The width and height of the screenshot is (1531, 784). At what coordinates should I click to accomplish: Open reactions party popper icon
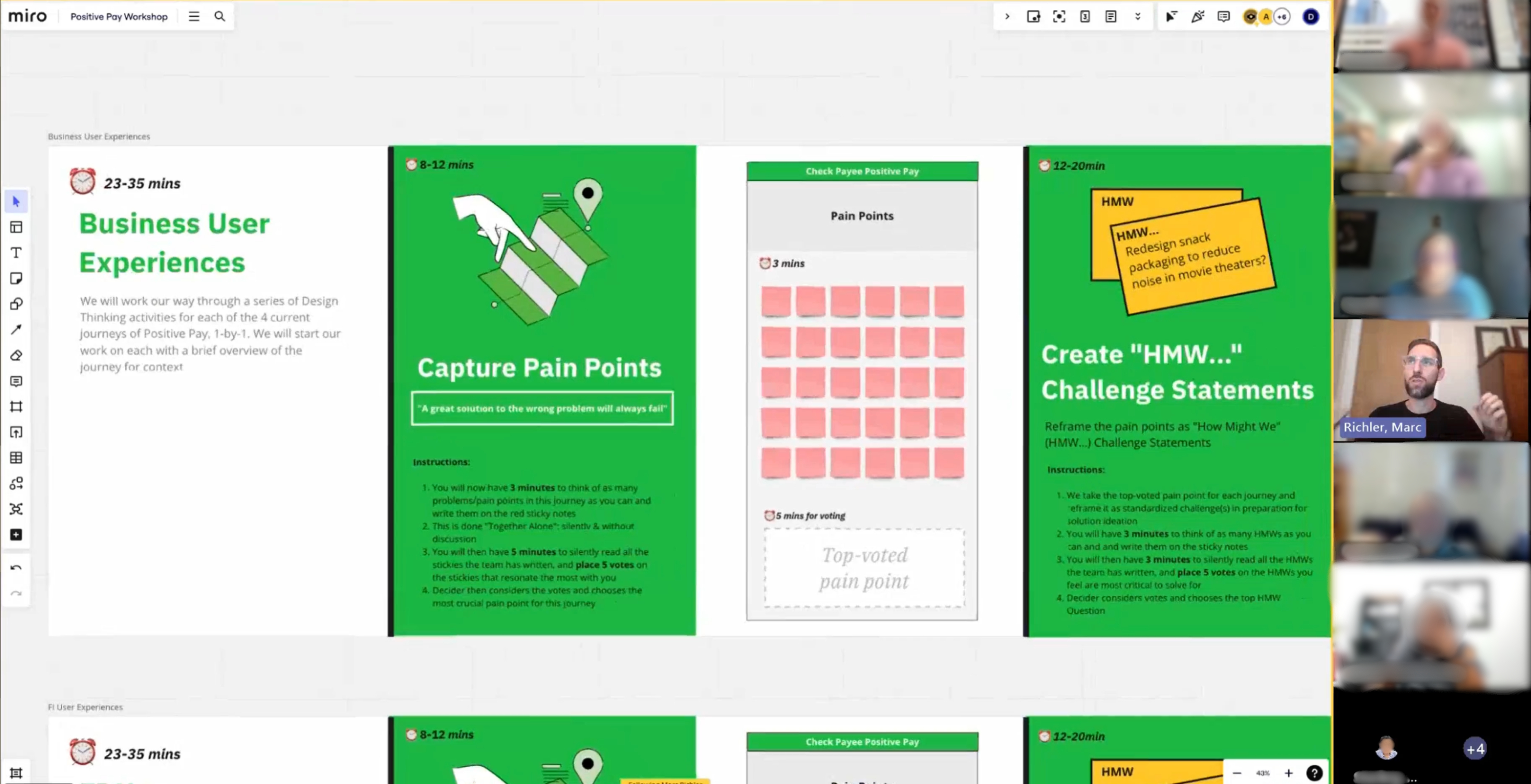coord(1198,17)
